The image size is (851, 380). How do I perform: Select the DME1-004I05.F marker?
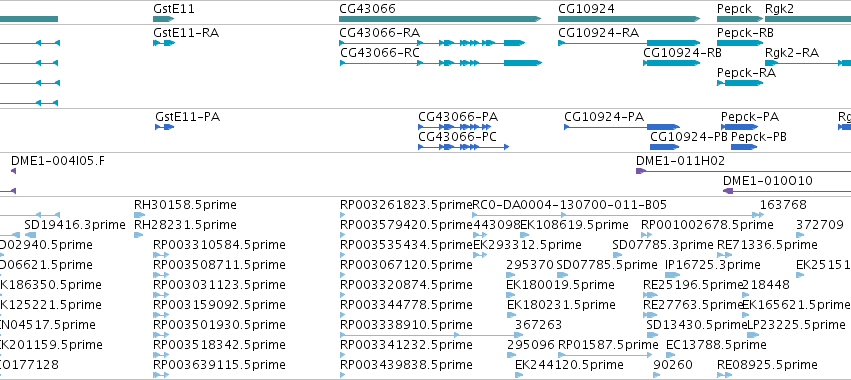14,171
